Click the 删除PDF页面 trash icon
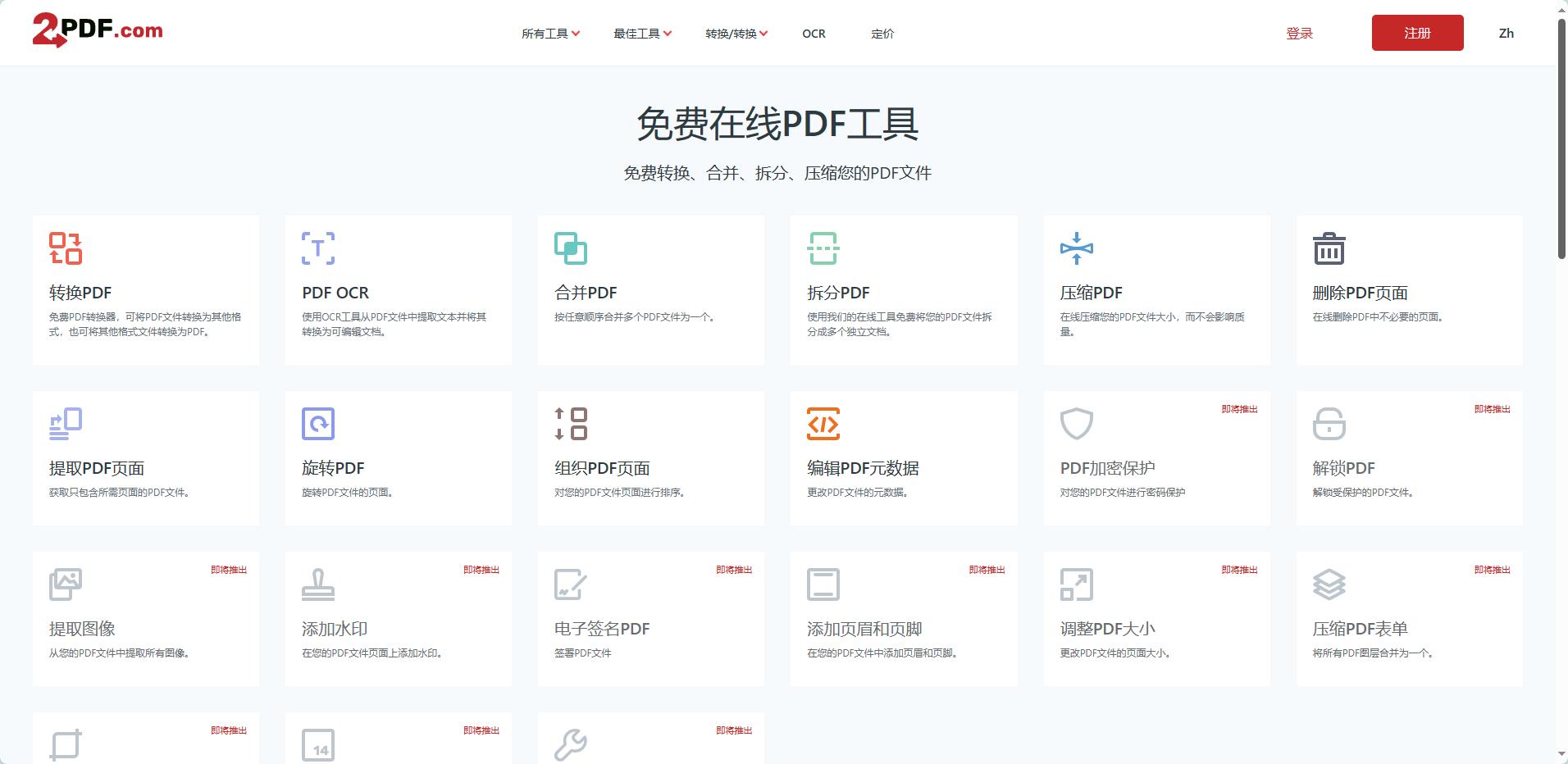This screenshot has width=1568, height=764. click(1329, 248)
